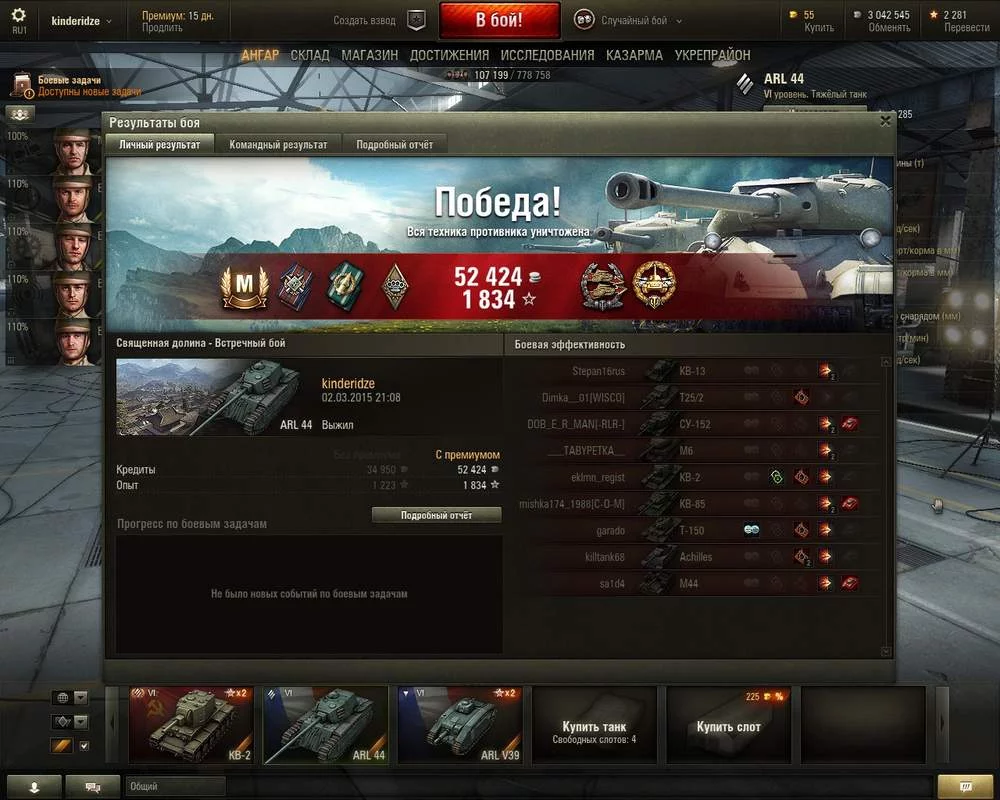1000x800 pixels.
Task: Open the settings gear icon
Action: 19,15
